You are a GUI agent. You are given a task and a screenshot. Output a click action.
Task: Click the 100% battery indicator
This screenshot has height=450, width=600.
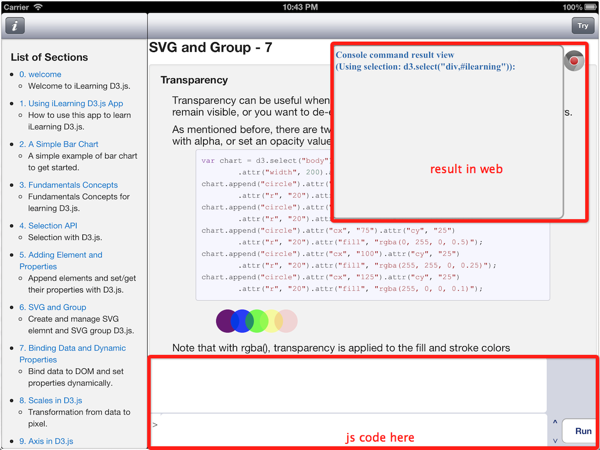(580, 7)
